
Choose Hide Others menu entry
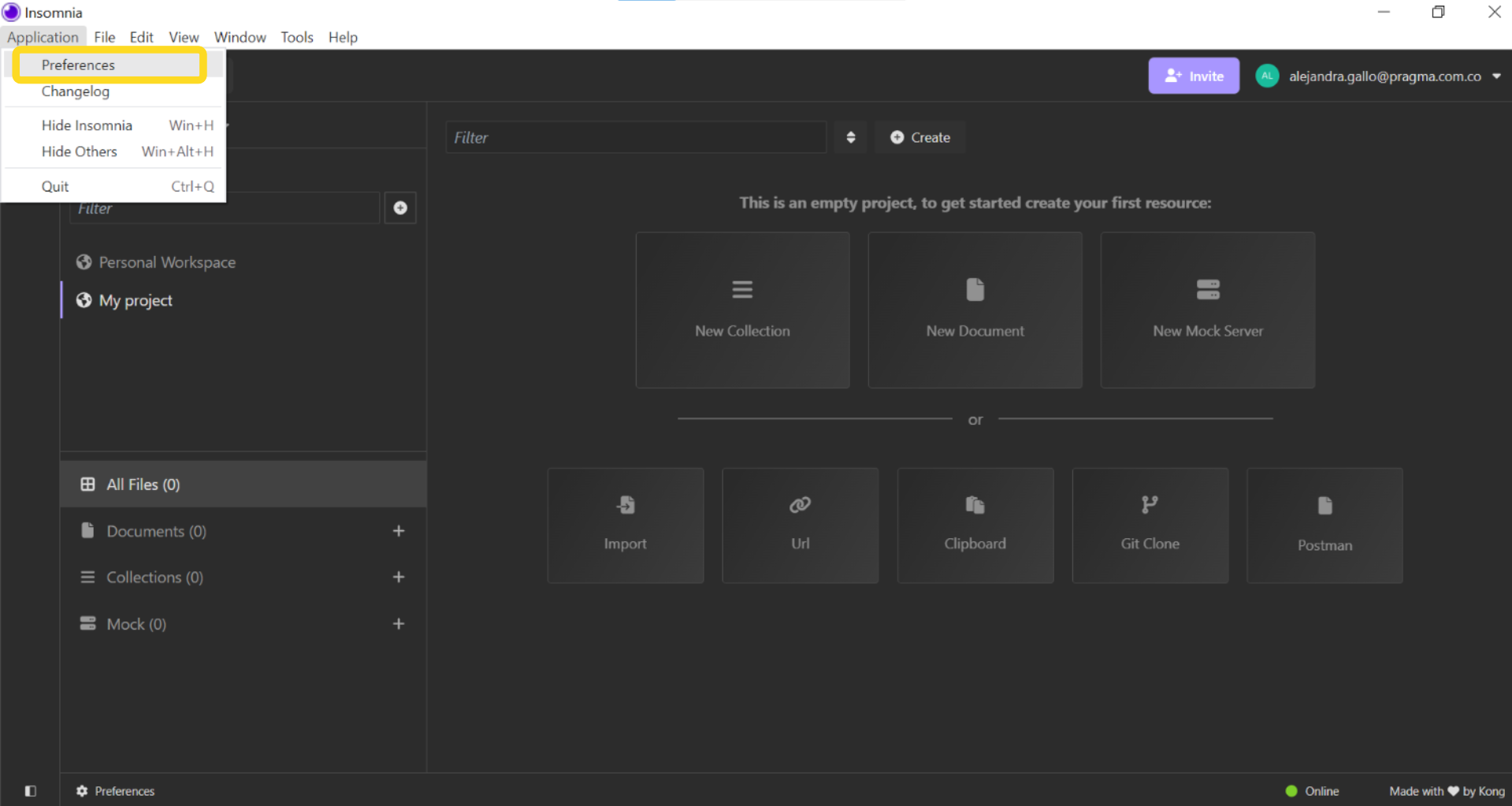(x=114, y=151)
